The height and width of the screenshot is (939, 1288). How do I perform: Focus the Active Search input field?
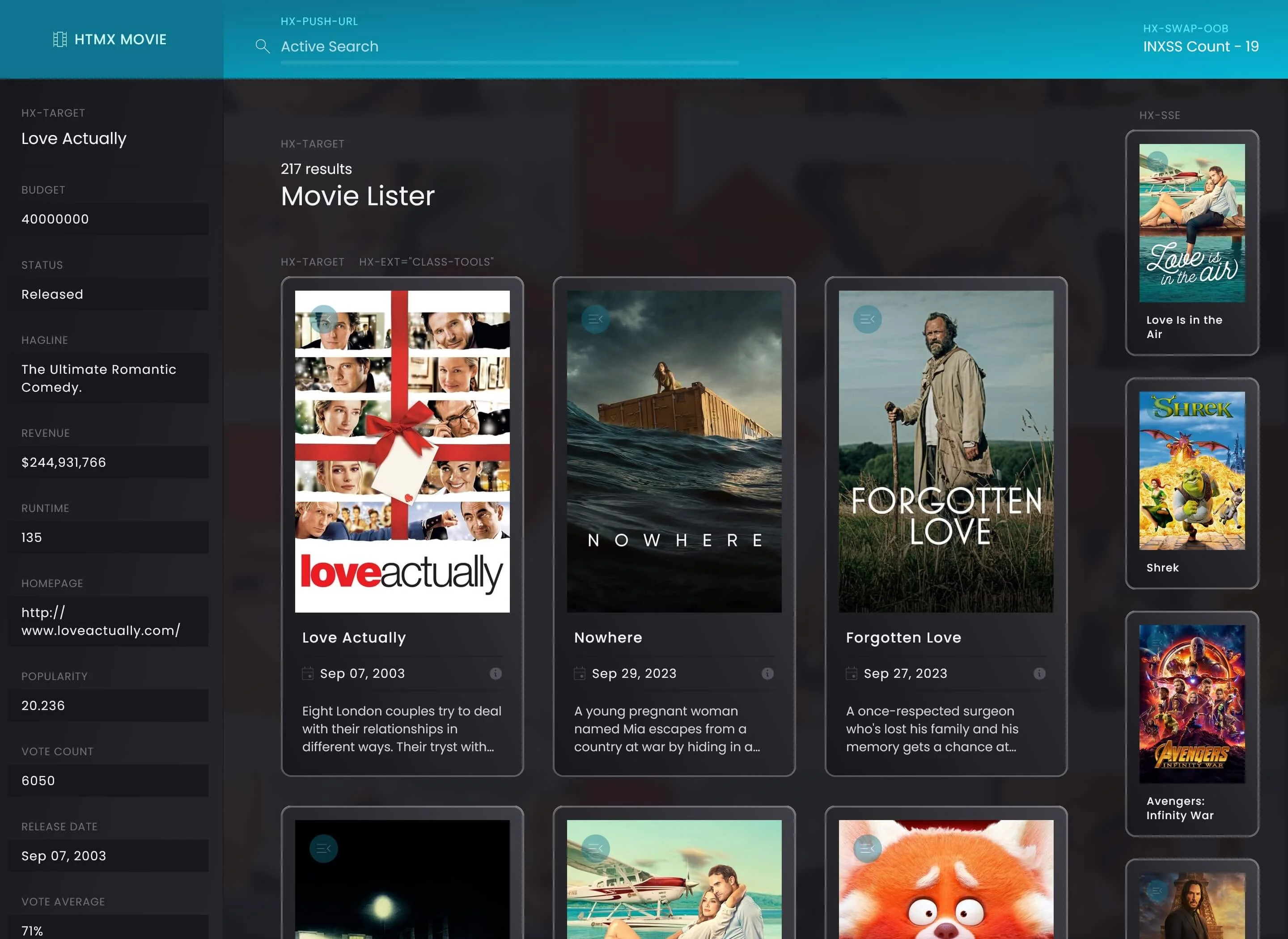pyautogui.click(x=509, y=47)
